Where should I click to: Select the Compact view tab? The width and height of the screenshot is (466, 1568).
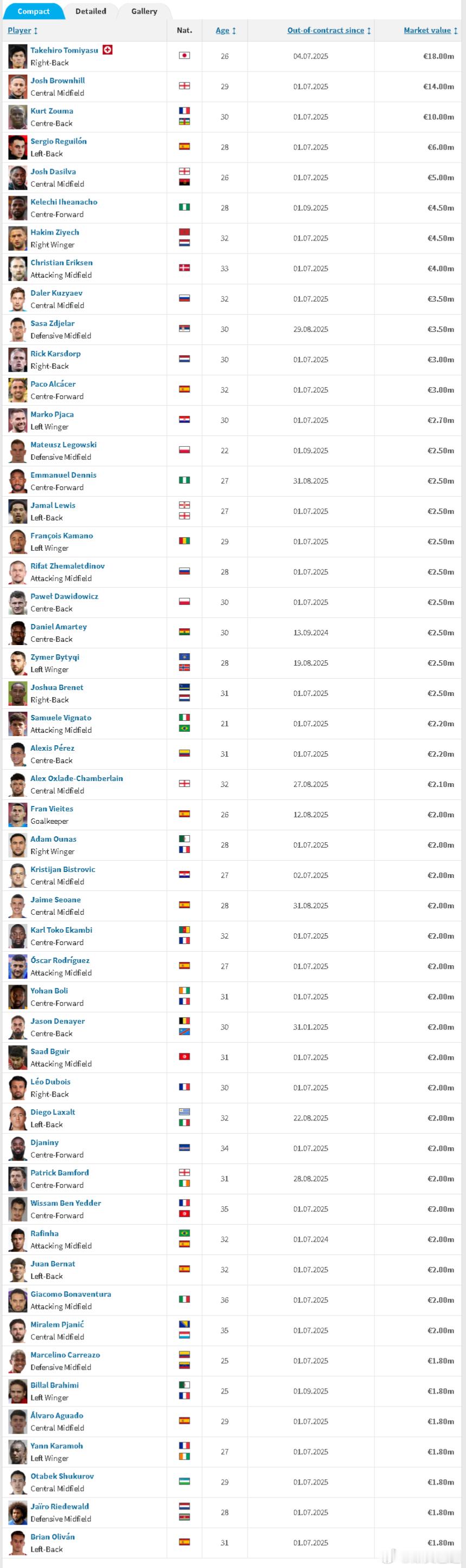point(34,11)
